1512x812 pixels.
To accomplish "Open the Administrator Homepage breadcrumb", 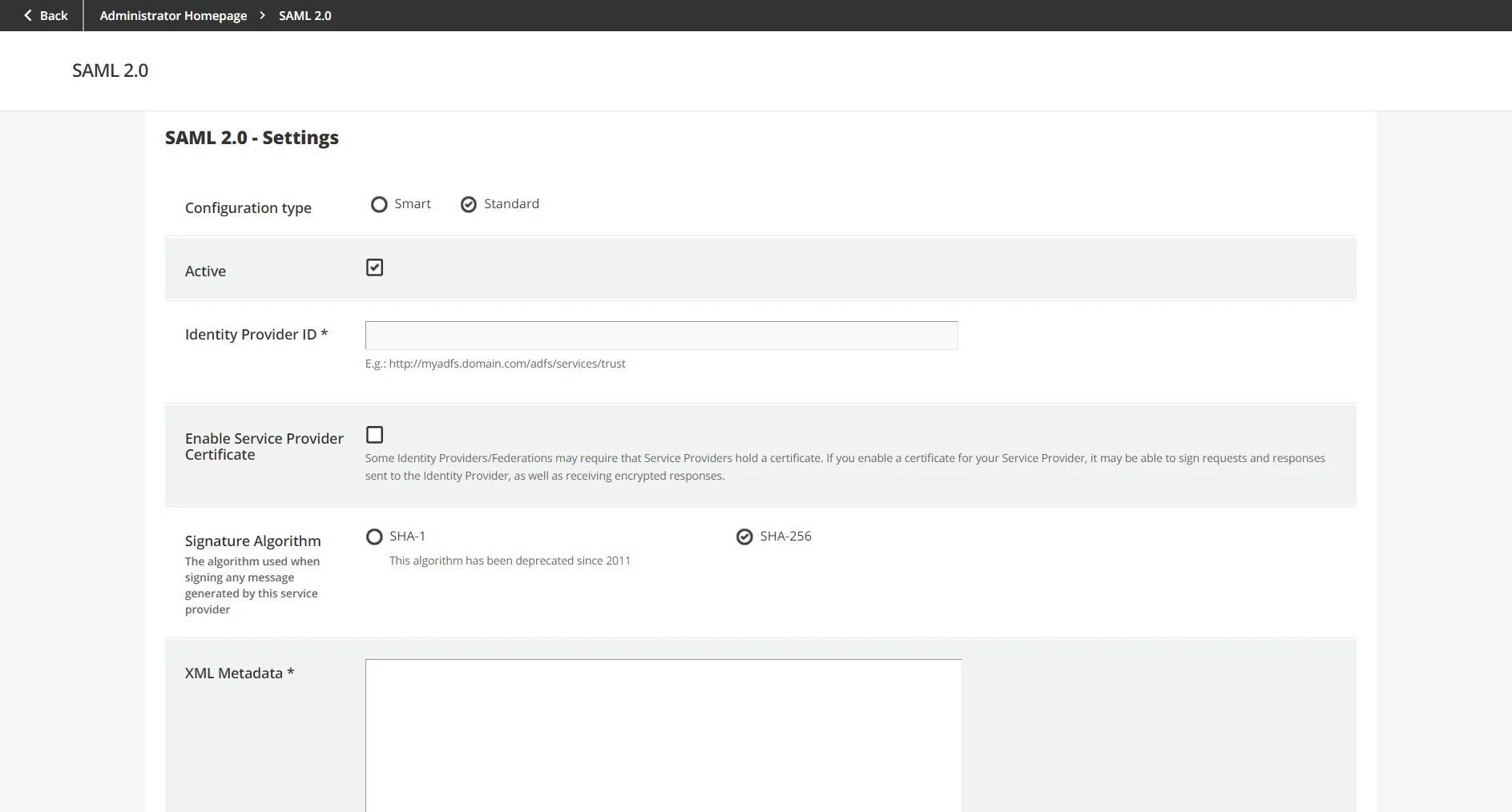I will point(173,15).
